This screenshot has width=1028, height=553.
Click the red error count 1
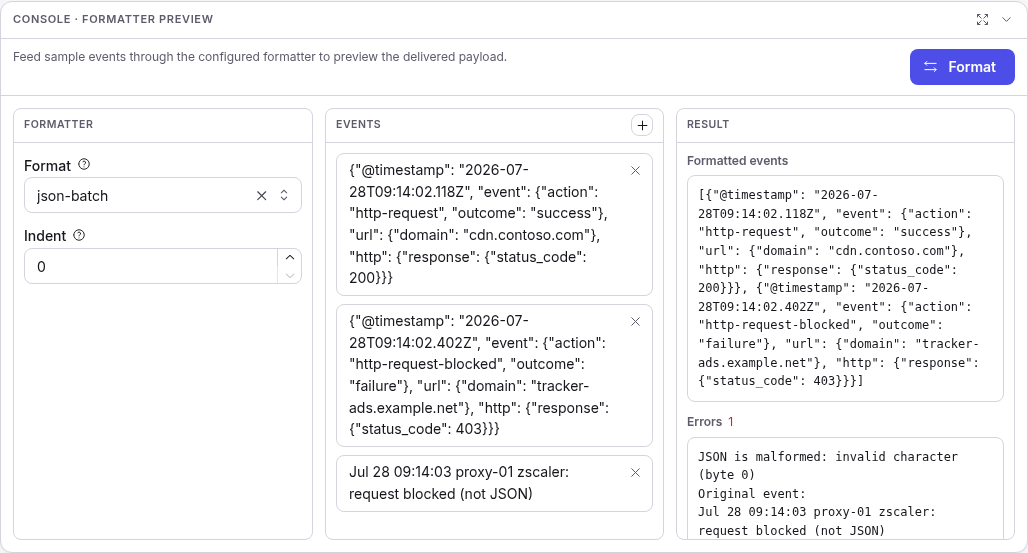tap(730, 422)
